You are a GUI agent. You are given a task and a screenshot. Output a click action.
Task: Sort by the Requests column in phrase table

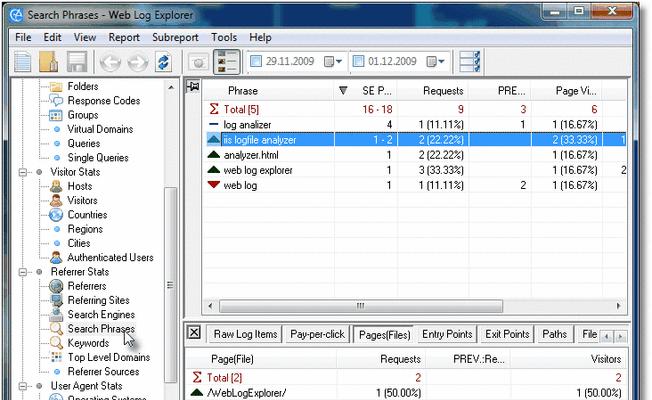tap(443, 91)
